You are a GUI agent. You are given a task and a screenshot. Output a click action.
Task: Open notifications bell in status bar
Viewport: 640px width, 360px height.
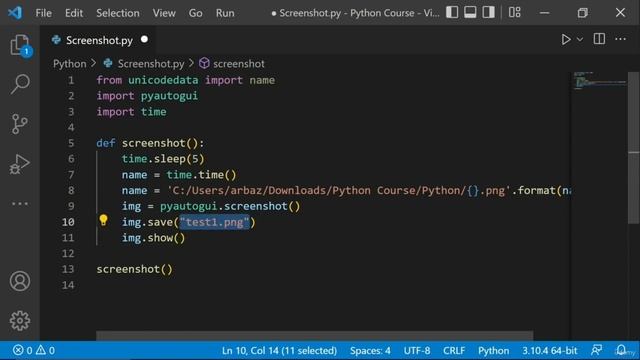pyautogui.click(x=621, y=350)
